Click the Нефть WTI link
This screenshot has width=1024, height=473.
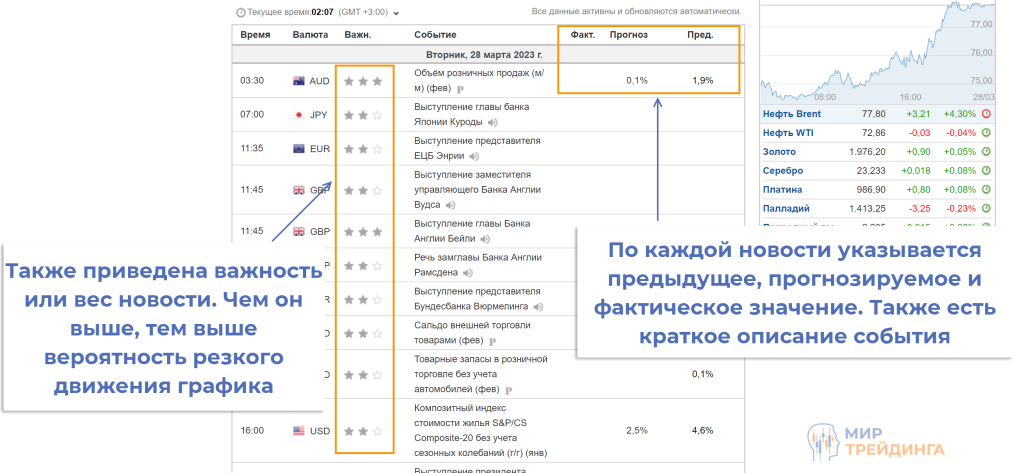click(788, 133)
